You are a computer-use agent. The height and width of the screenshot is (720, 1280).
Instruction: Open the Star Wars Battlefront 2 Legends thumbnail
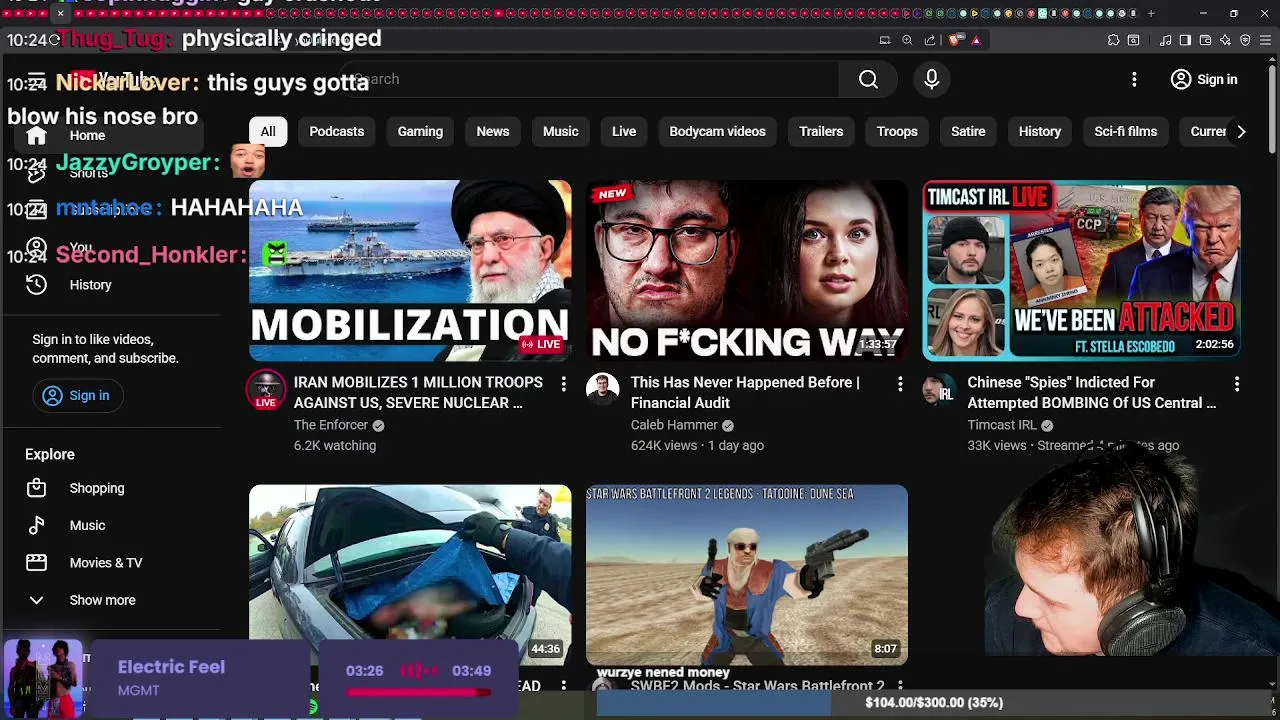click(x=747, y=575)
